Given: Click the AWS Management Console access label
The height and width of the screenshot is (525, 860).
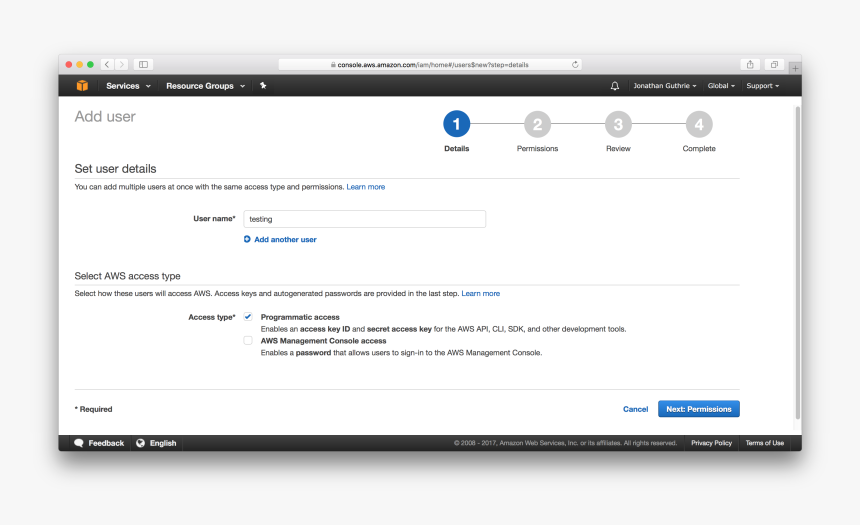Looking at the screenshot, I should coord(324,341).
